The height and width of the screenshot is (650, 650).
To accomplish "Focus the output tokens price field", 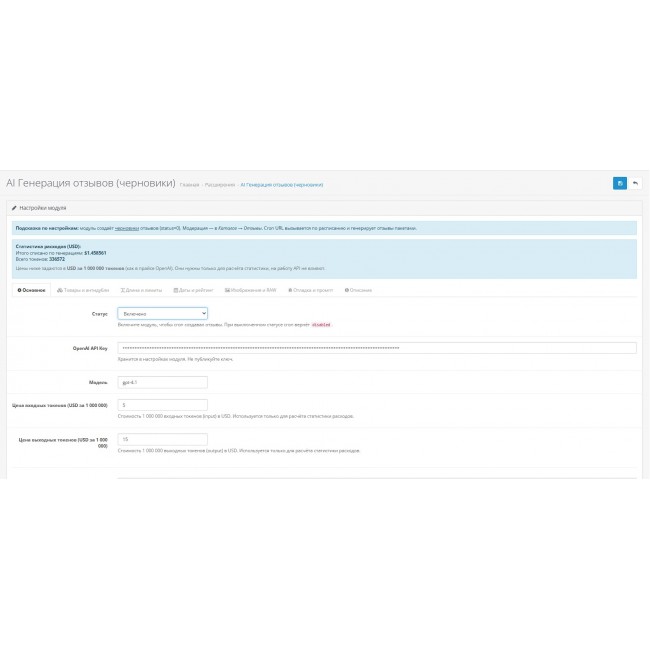I will (162, 439).
